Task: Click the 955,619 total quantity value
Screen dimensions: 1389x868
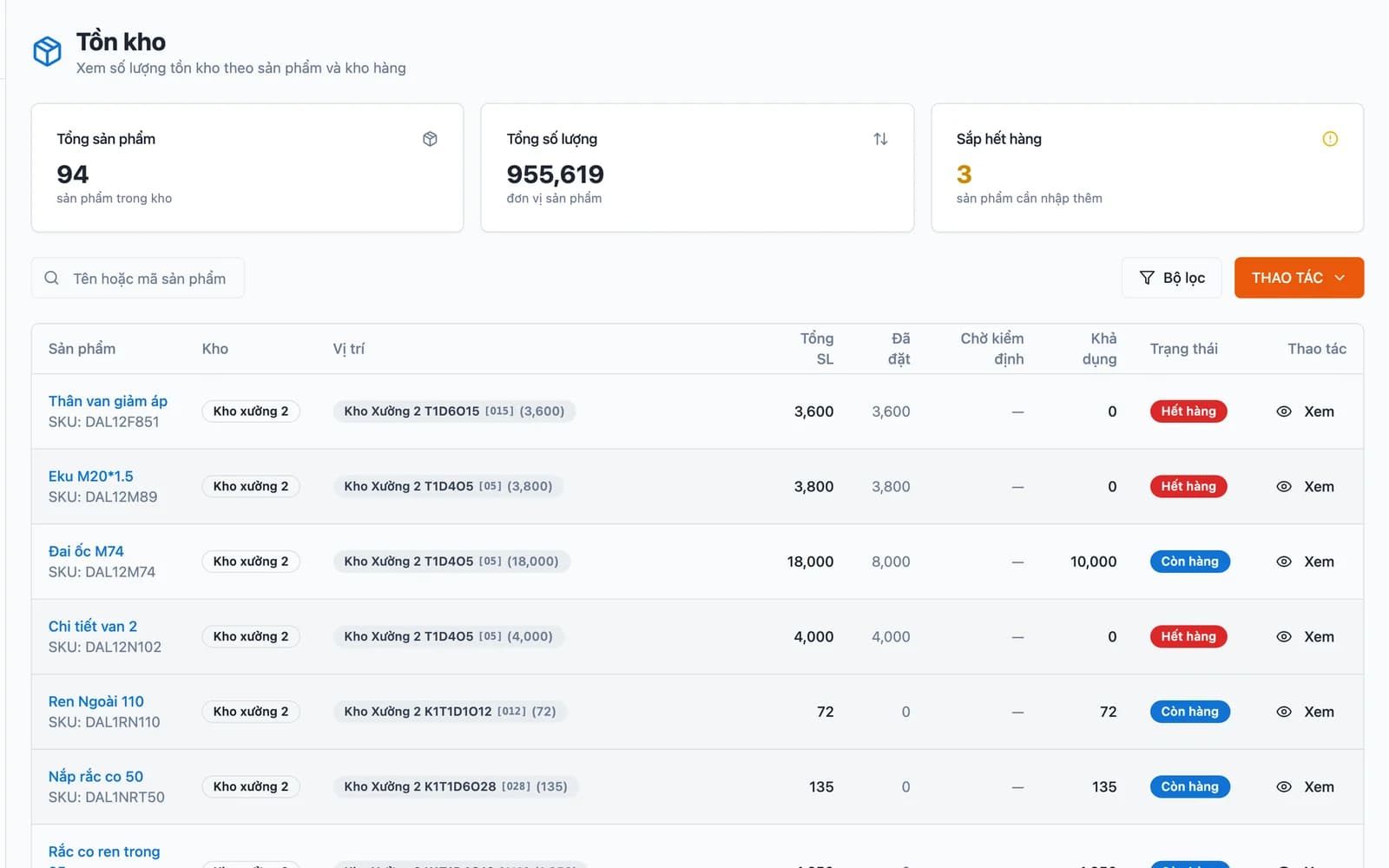Action: point(556,174)
